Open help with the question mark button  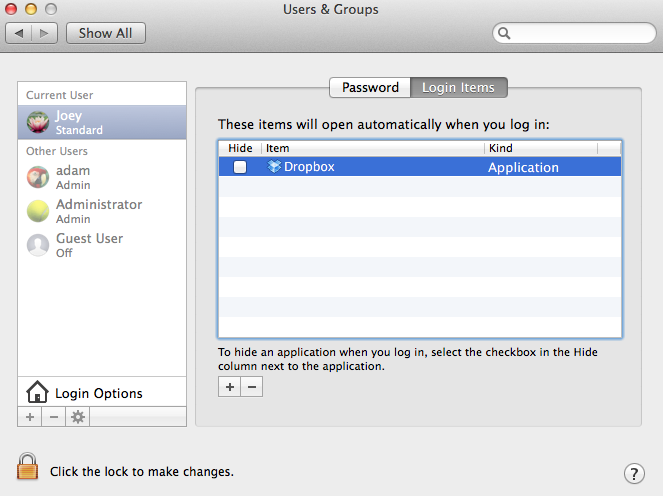(633, 473)
